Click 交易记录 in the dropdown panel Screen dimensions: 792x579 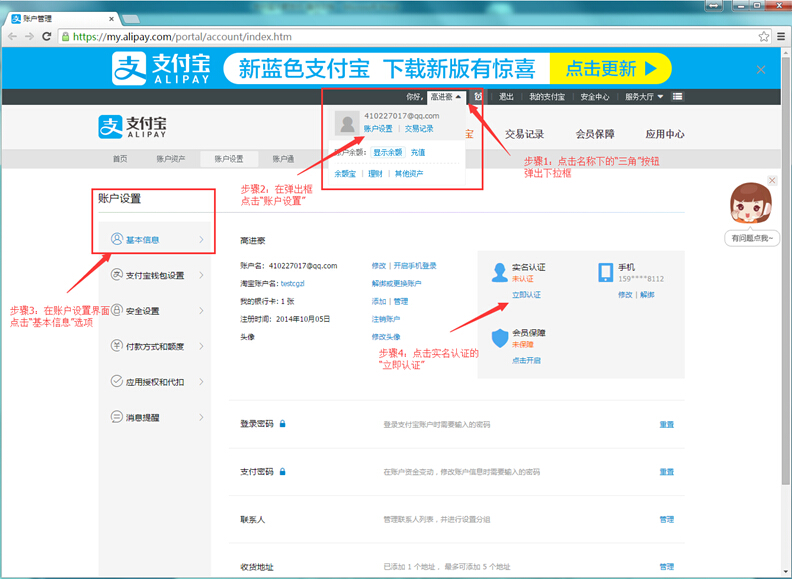point(419,128)
